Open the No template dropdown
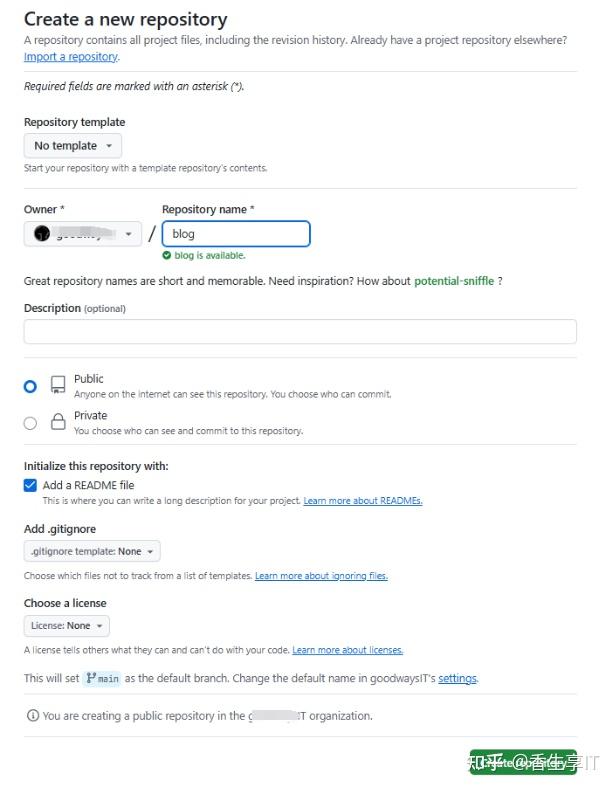The image size is (615, 789). [73, 146]
